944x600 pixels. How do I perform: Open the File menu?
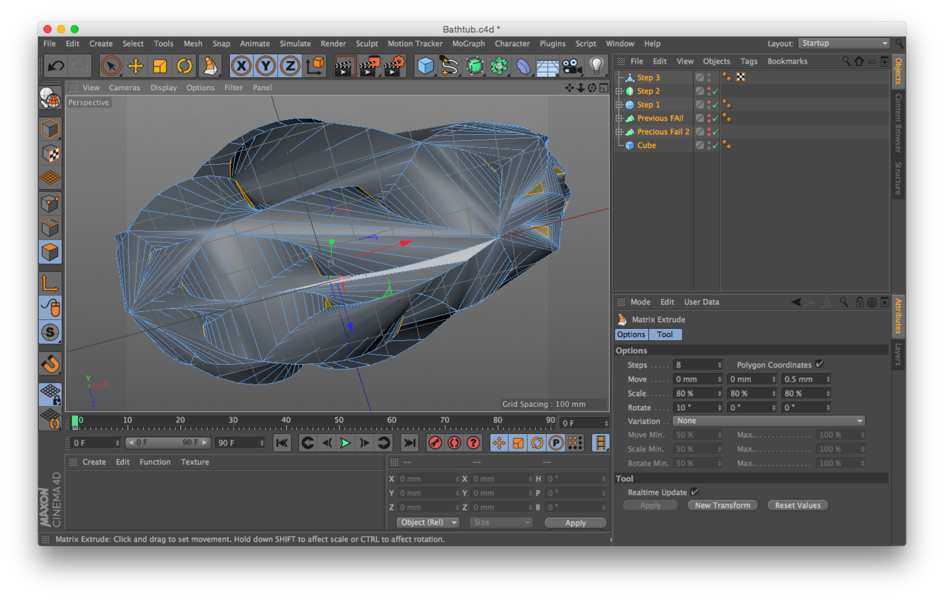tap(49, 43)
